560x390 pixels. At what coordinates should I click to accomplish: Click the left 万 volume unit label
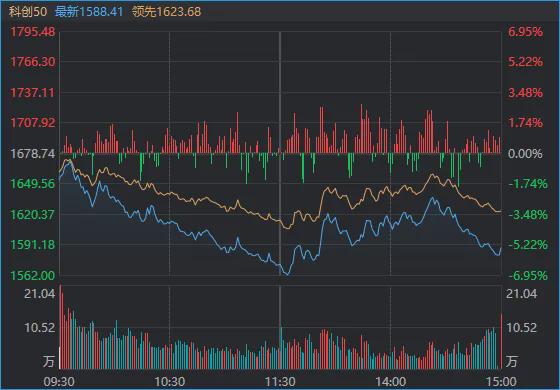pyautogui.click(x=49, y=361)
